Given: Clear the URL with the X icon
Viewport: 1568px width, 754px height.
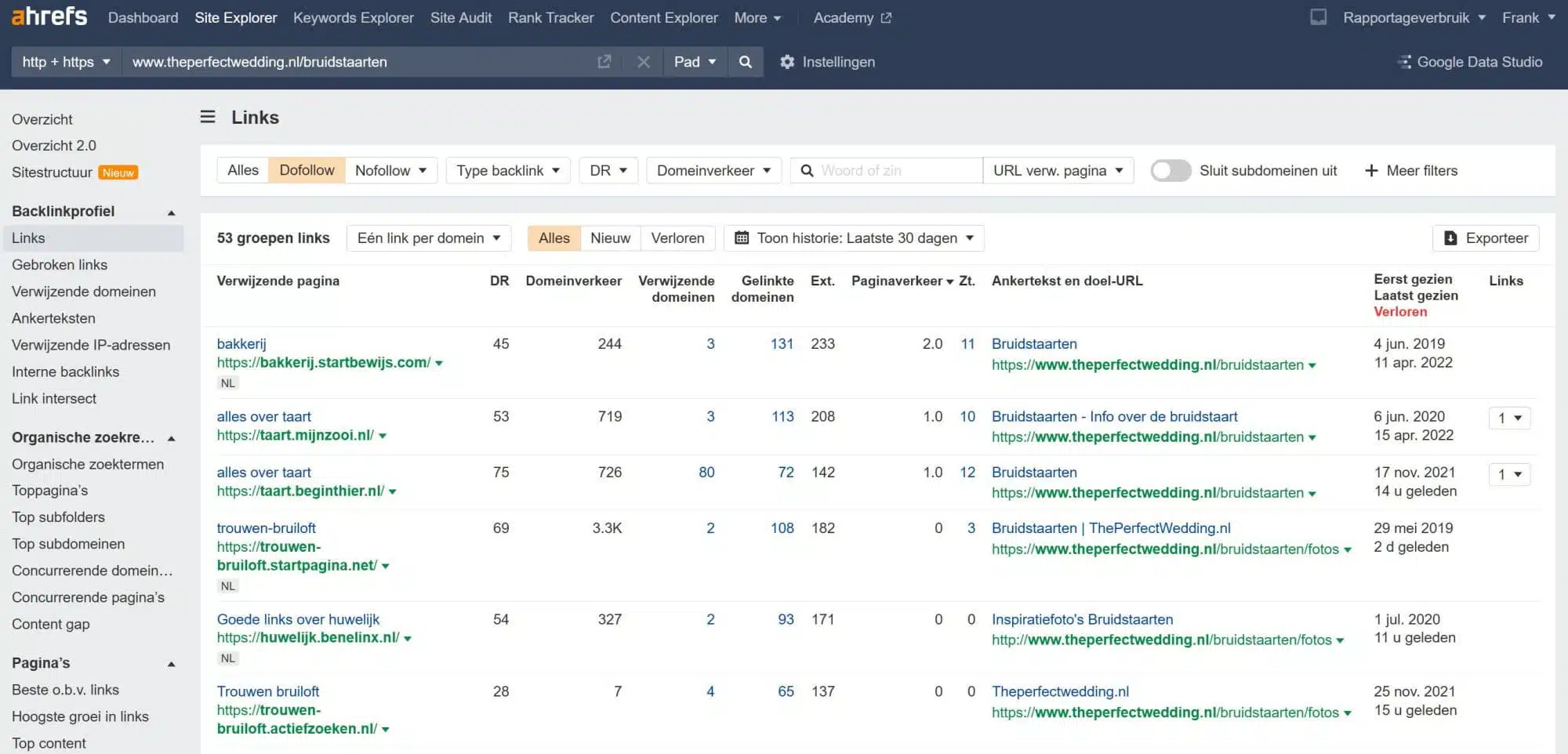Looking at the screenshot, I should coord(643,62).
